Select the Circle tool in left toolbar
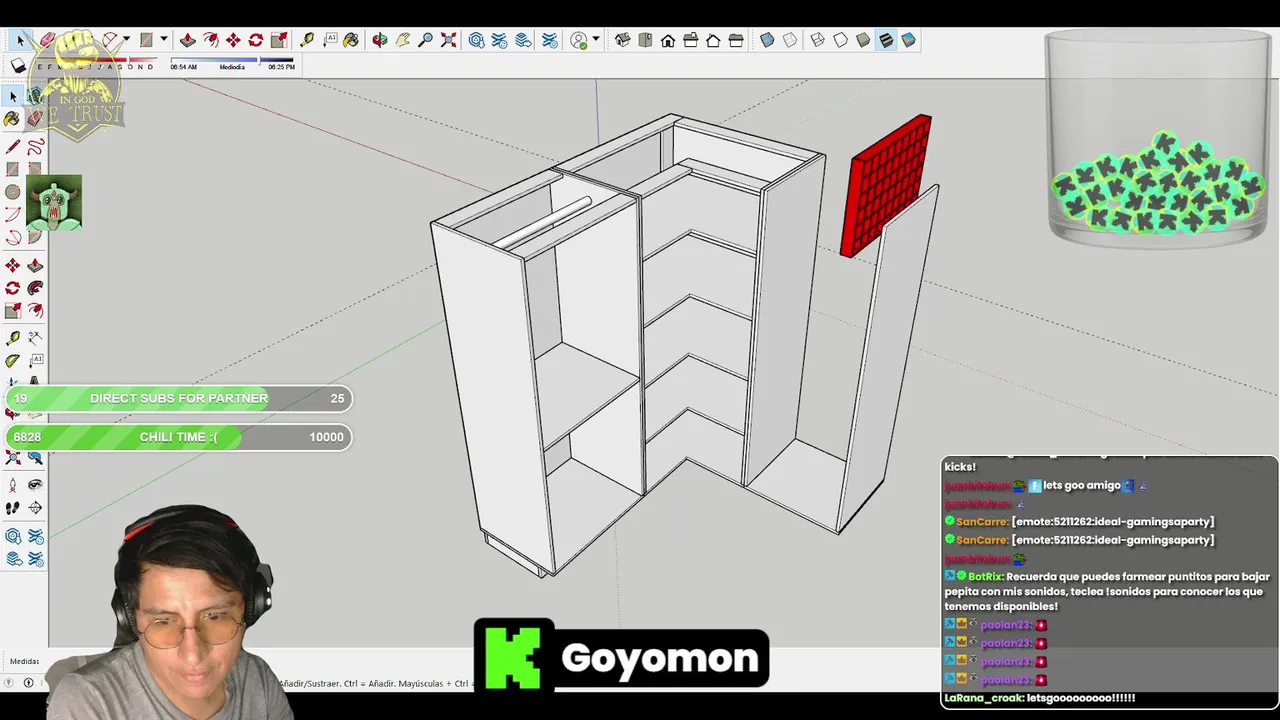1280x720 pixels. click(x=13, y=192)
